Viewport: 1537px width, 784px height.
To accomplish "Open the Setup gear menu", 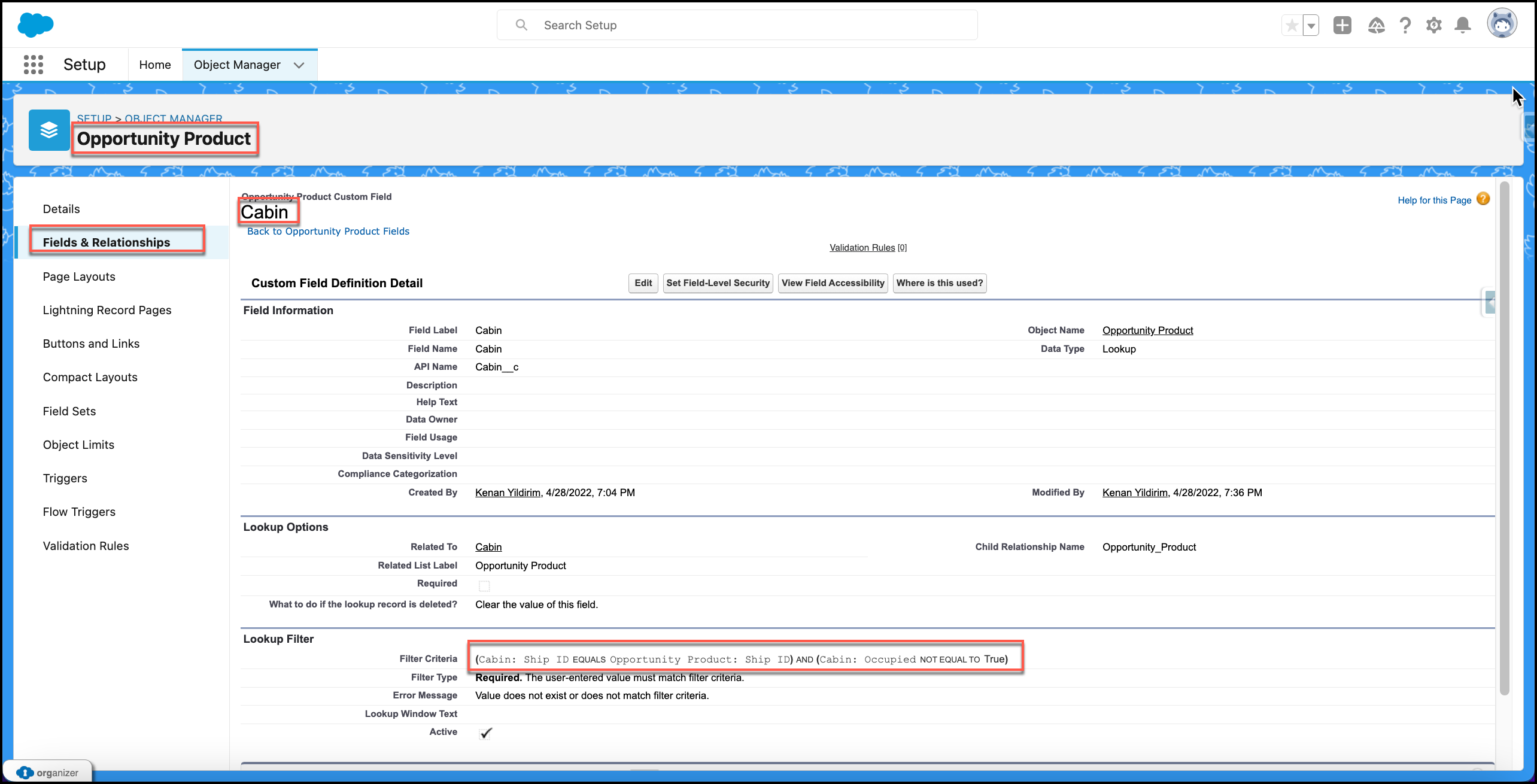I will (1433, 25).
